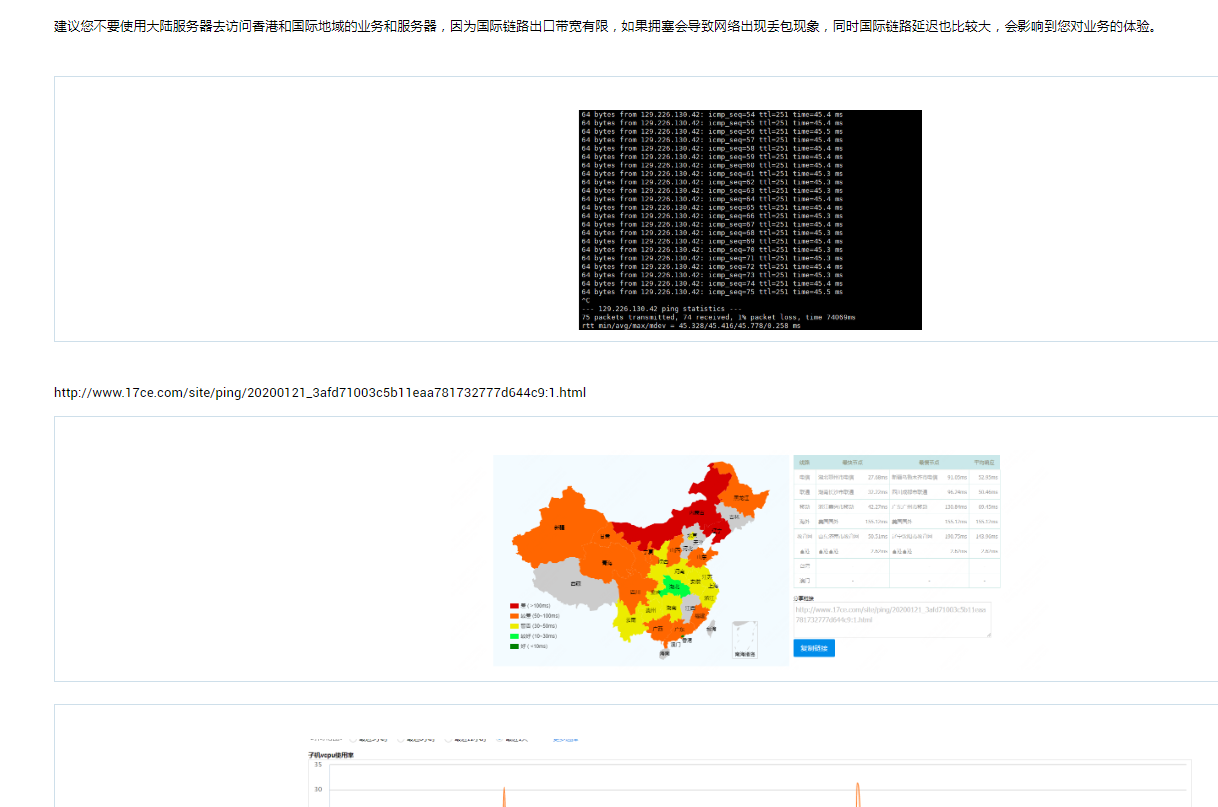Click the 平均响应 column header in the table

point(985,463)
